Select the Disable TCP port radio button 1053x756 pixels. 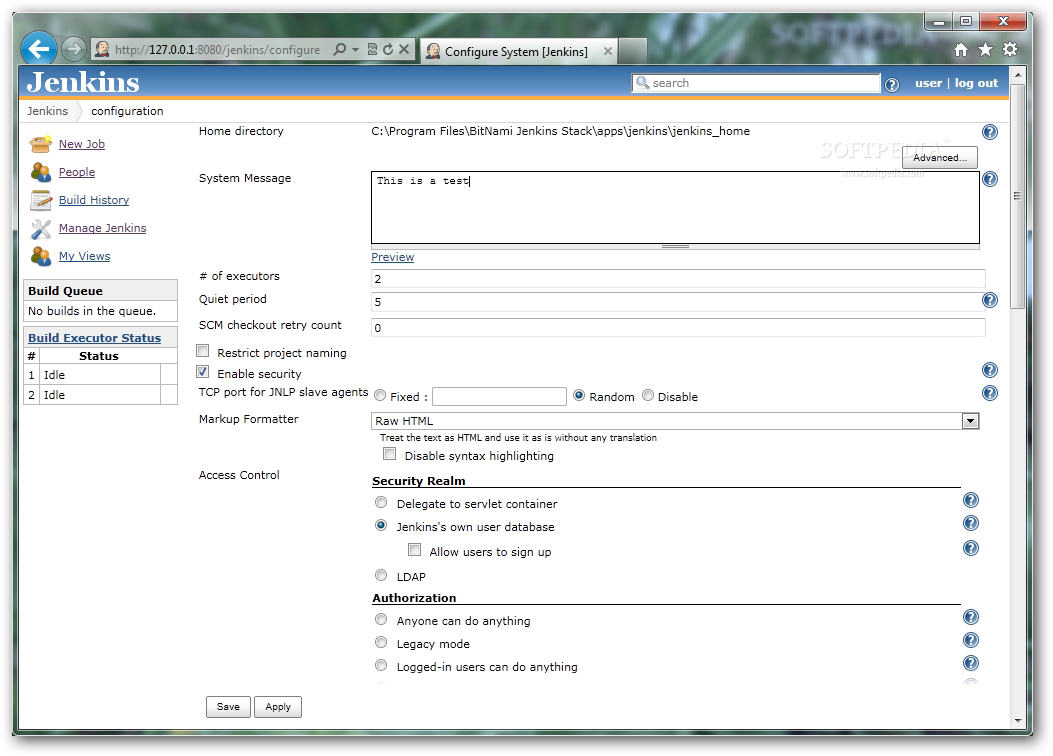pyautogui.click(x=648, y=395)
